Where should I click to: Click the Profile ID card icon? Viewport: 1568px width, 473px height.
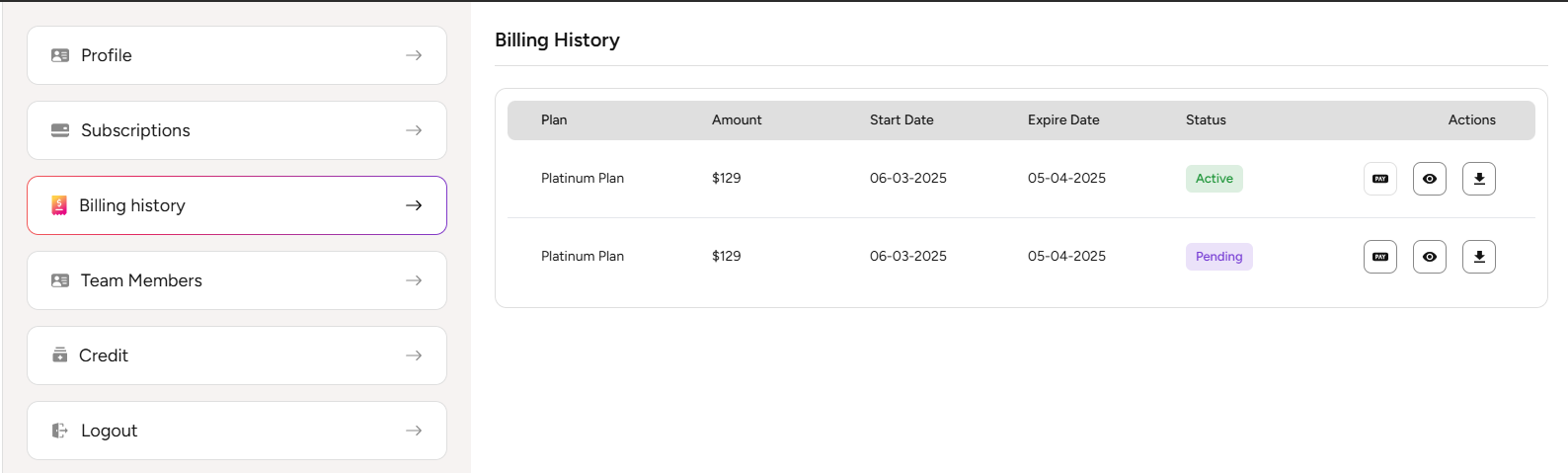click(60, 55)
